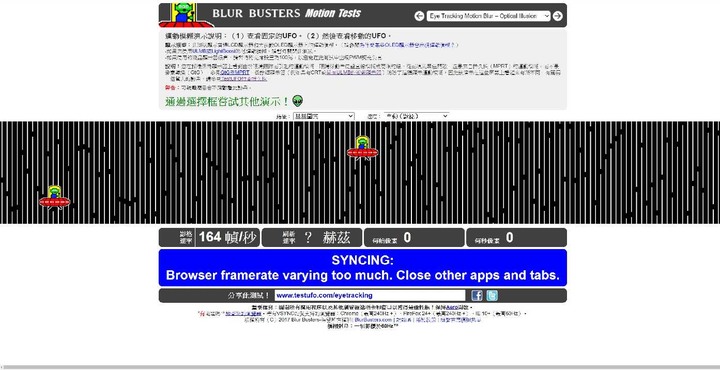
Task: Open the GtG and MPRT link
Action: [235, 73]
